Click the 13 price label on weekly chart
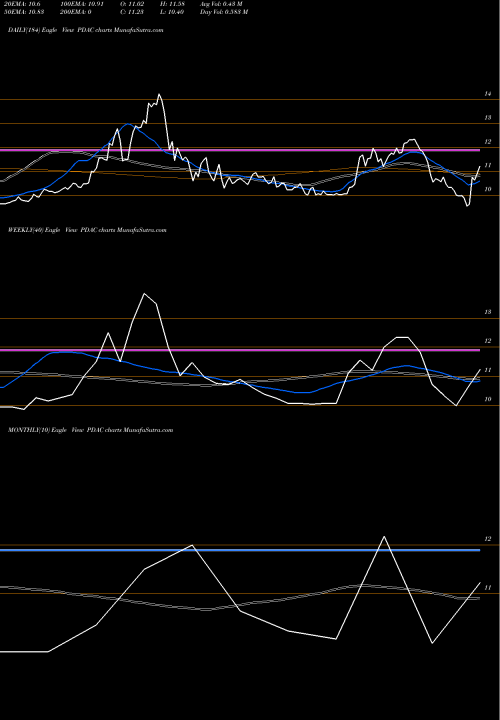The image size is (500, 720). click(488, 312)
